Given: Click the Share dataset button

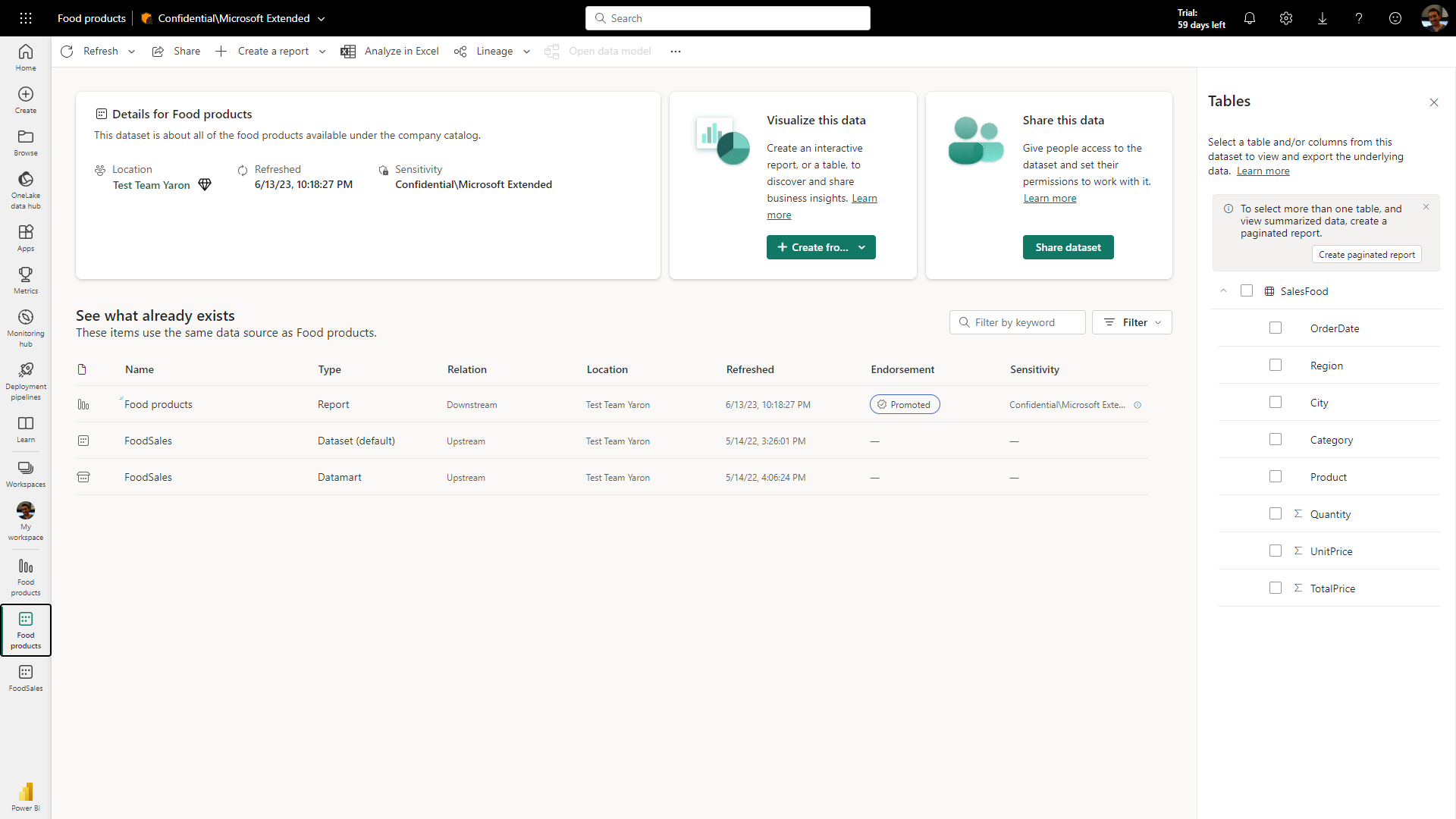Looking at the screenshot, I should (1068, 247).
